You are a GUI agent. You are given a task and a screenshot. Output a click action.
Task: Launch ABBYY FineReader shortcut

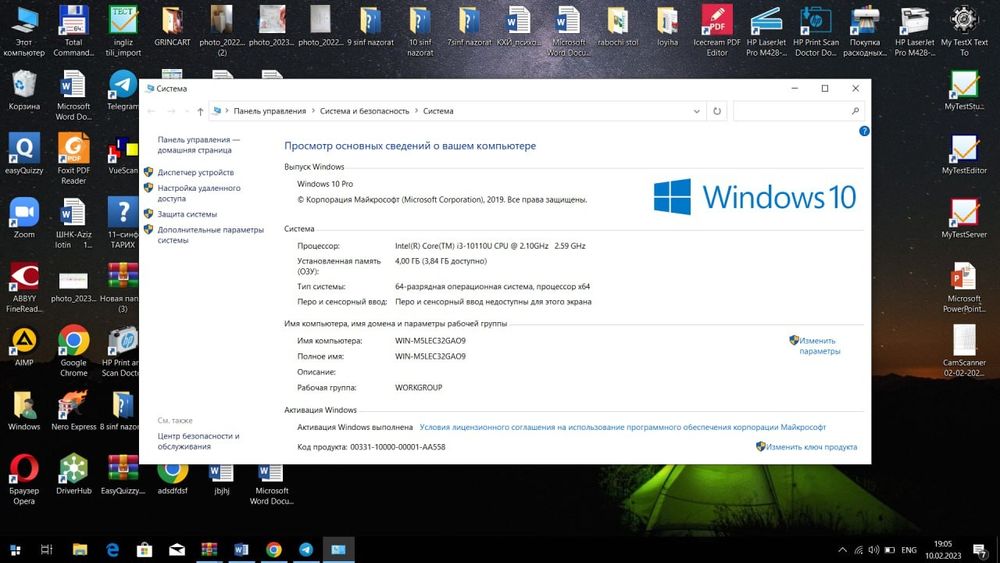[24, 287]
